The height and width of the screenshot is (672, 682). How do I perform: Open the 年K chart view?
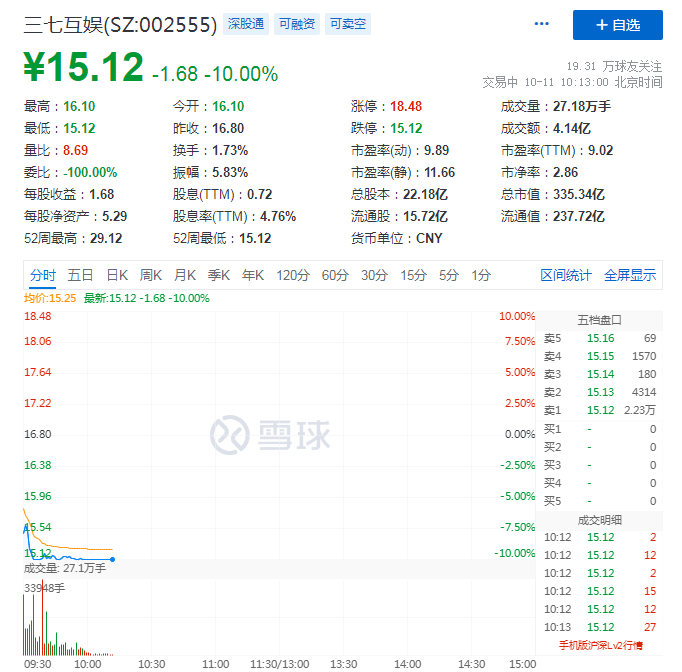[x=253, y=275]
